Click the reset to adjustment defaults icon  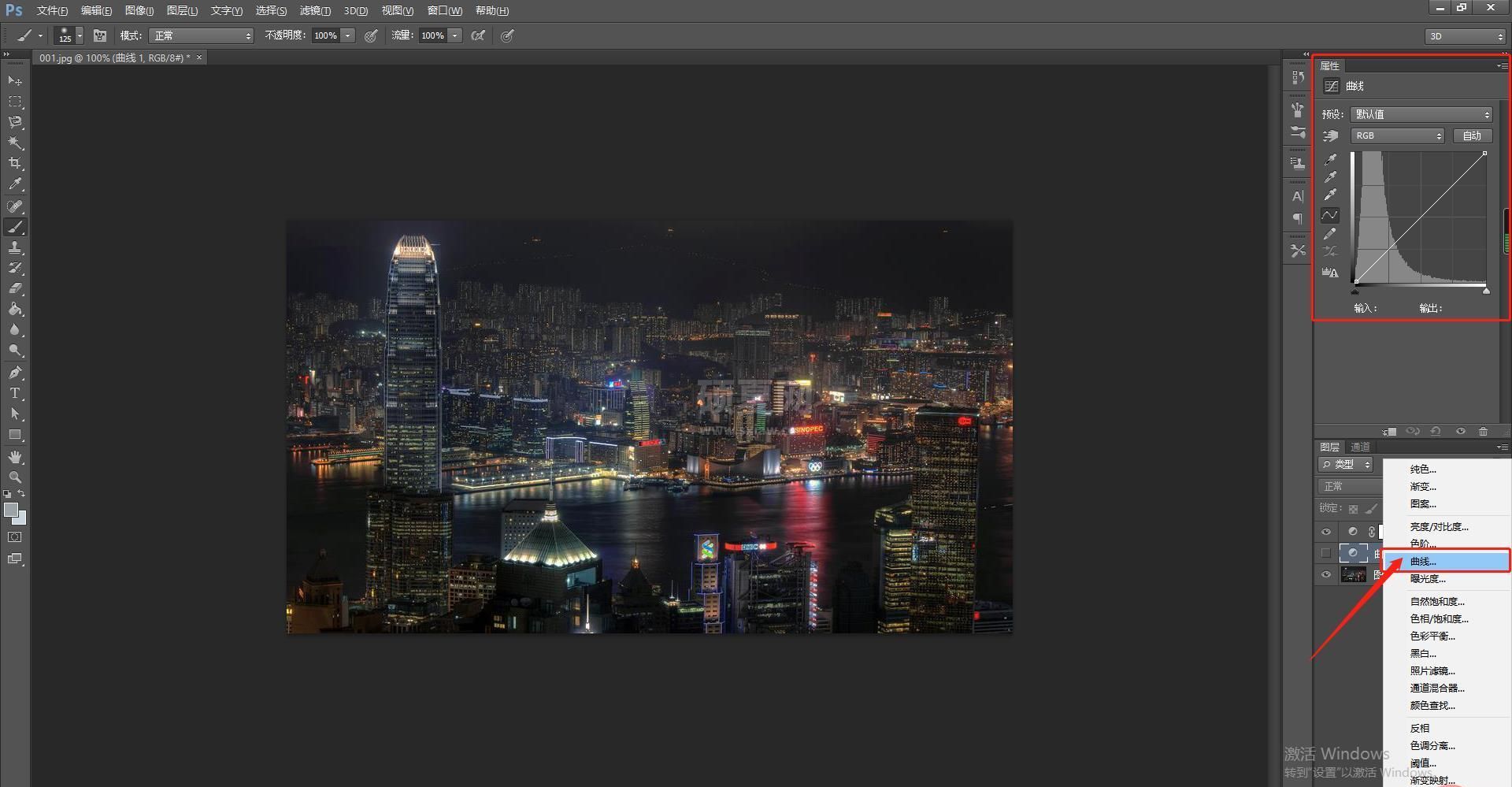coord(1436,432)
